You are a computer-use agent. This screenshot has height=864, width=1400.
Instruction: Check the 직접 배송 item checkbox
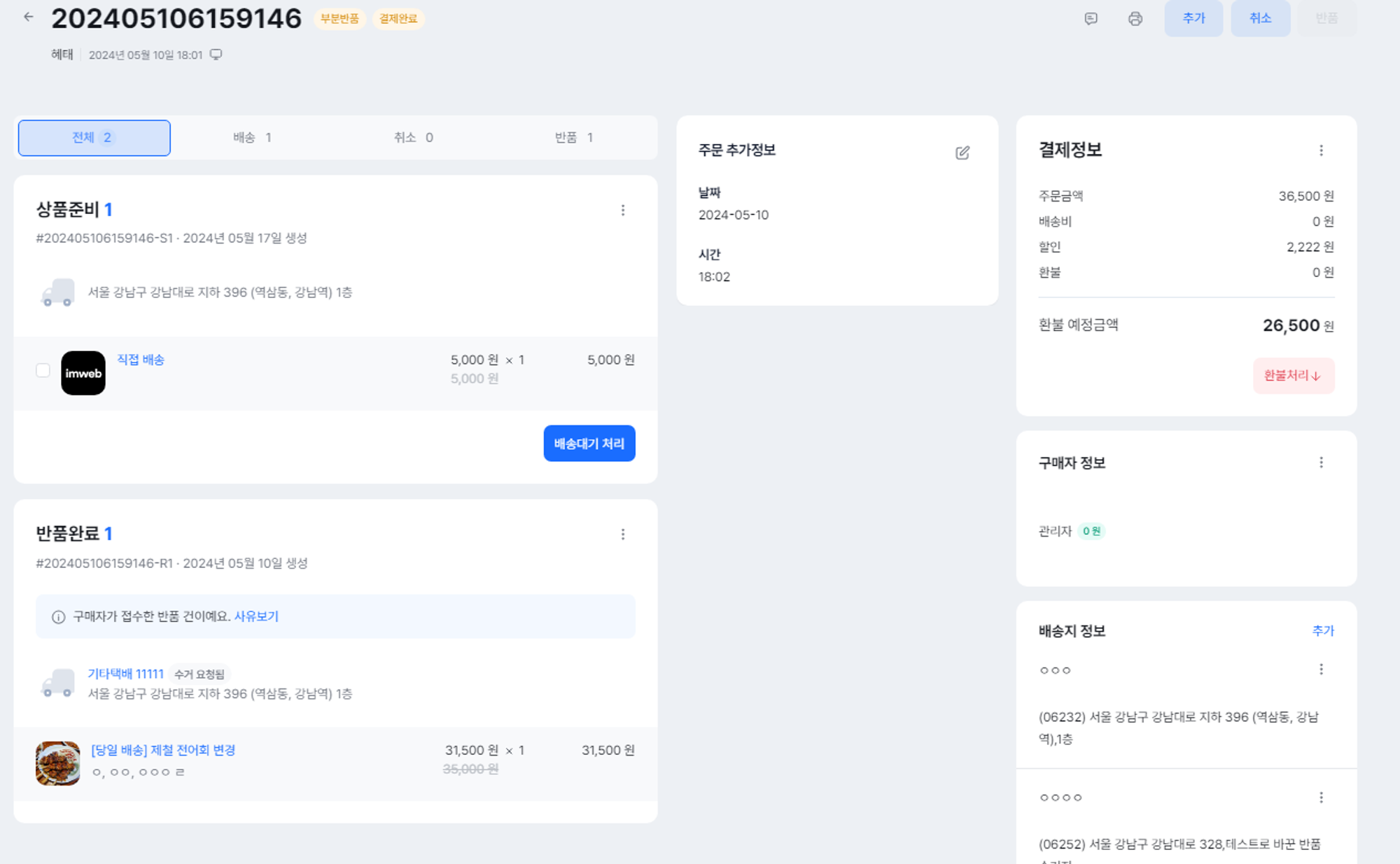tap(43, 371)
